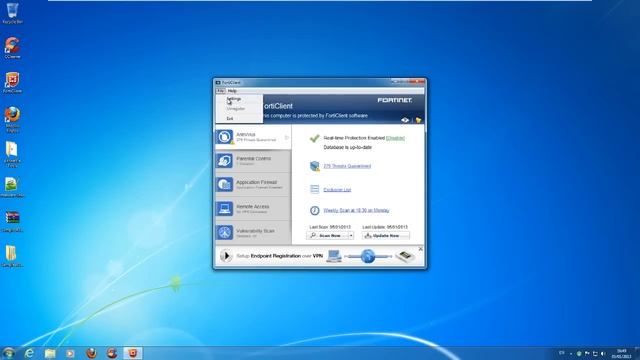Click the eye icon in header

(405, 120)
